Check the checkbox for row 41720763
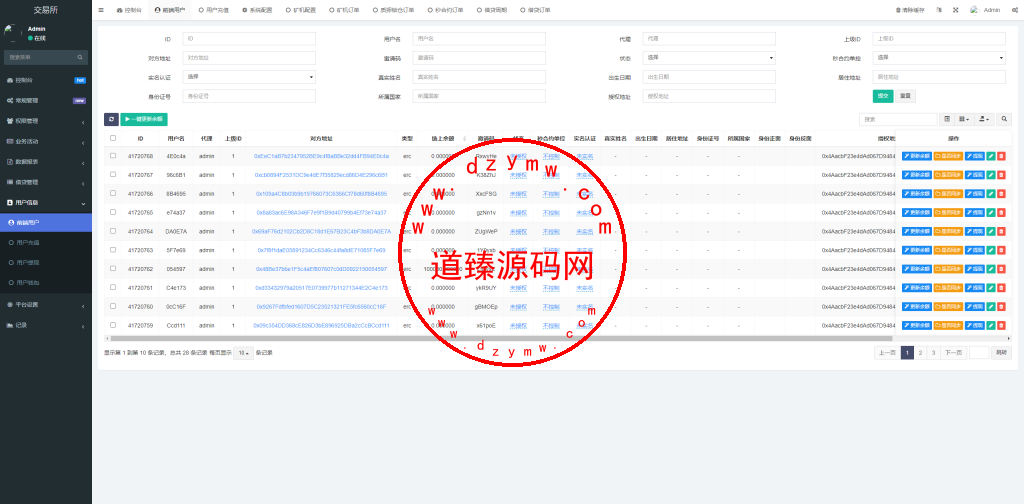This screenshot has height=504, width=1024. (x=113, y=250)
